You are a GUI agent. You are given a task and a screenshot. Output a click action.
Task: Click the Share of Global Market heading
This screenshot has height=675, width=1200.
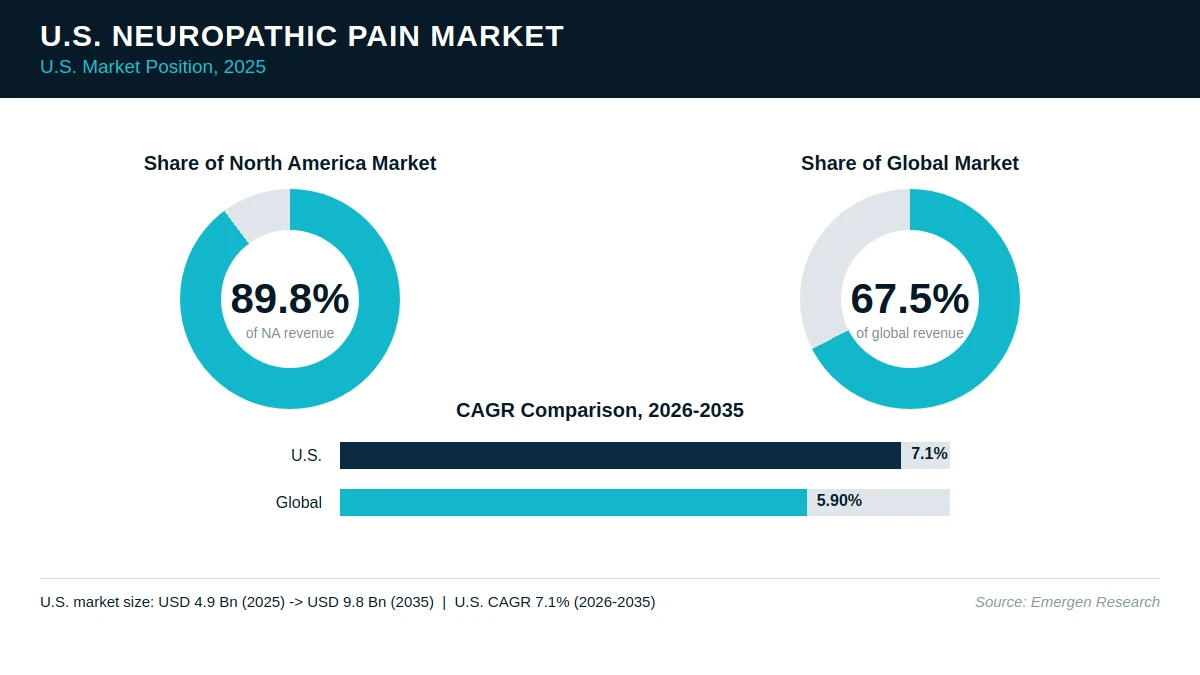pos(910,163)
